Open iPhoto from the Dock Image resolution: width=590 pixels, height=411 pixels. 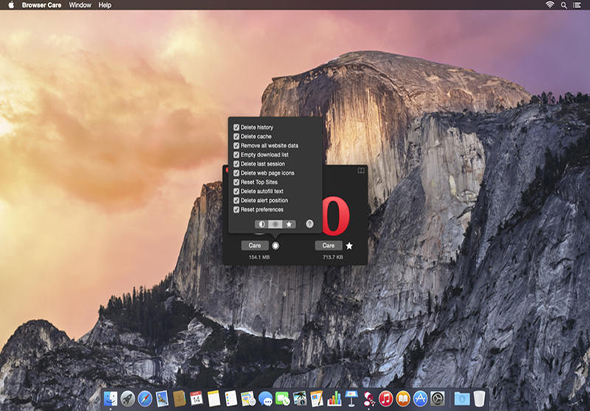tap(300, 399)
